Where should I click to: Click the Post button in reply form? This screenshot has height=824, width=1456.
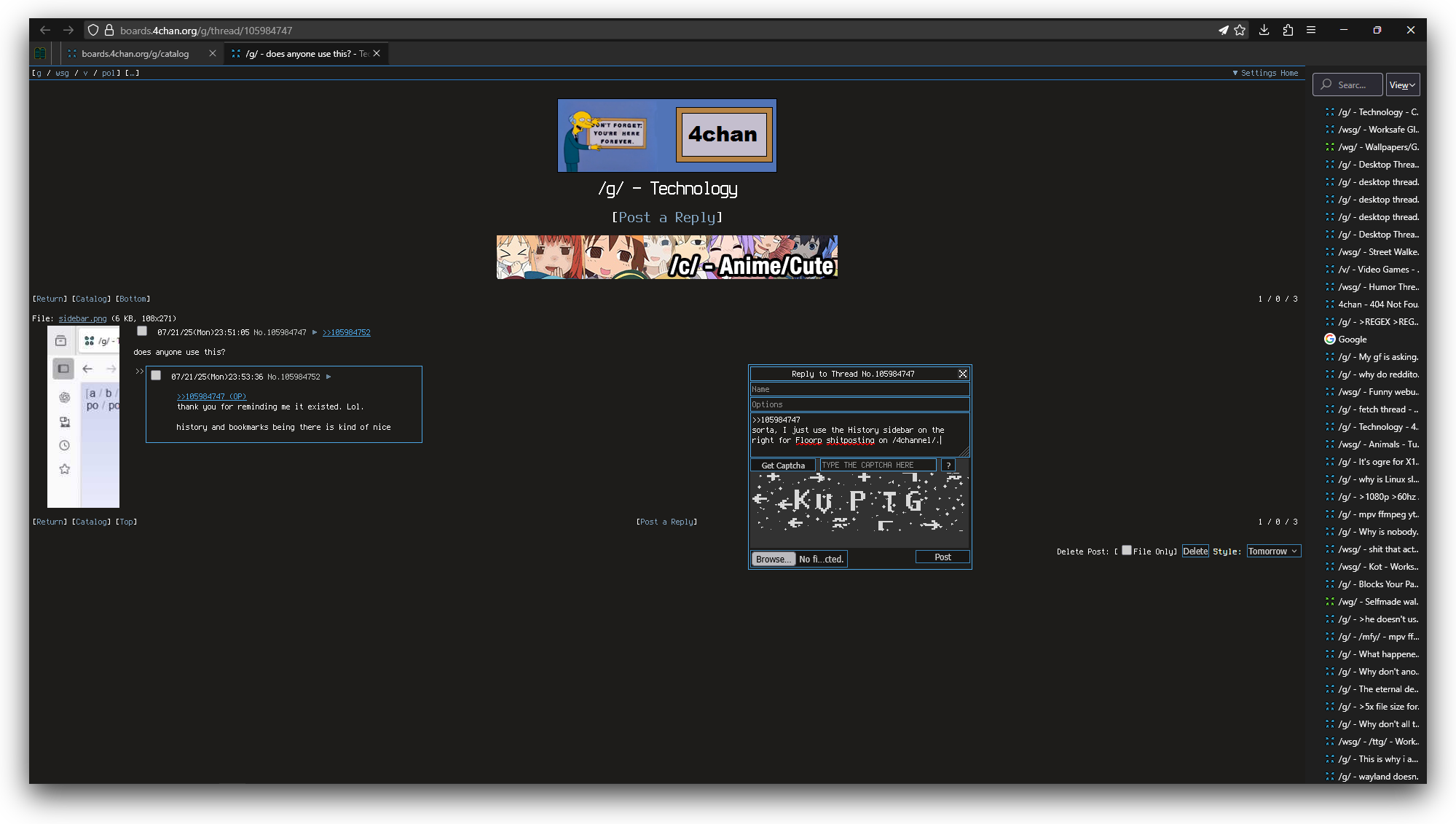click(x=943, y=557)
